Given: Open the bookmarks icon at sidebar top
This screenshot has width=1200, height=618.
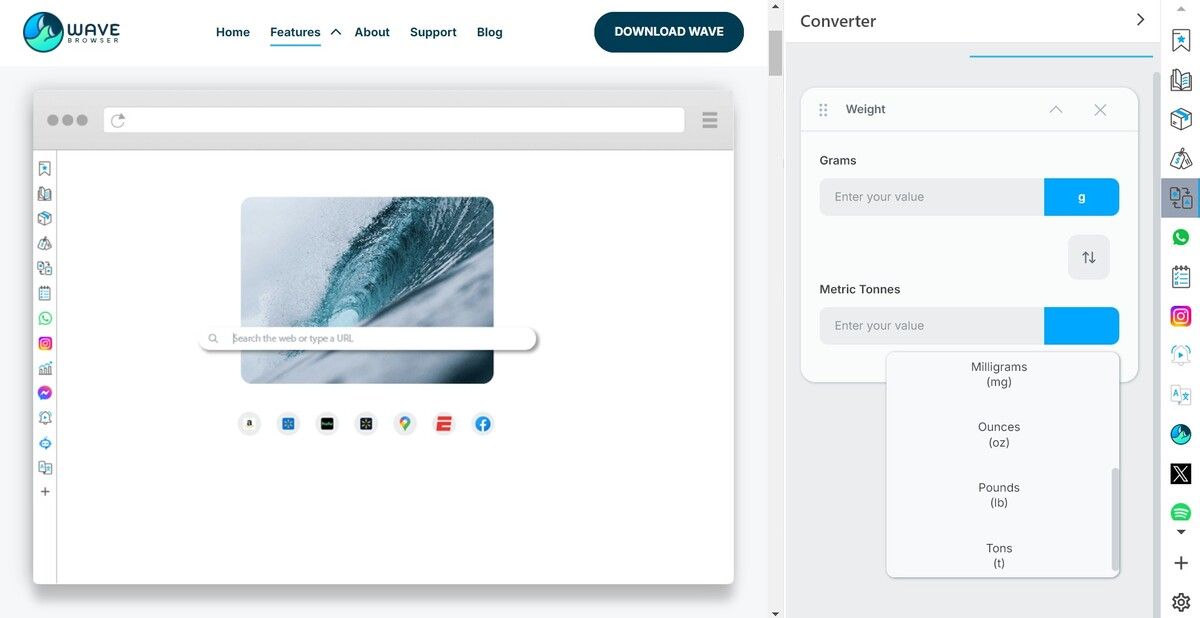Looking at the screenshot, I should pos(1181,40).
